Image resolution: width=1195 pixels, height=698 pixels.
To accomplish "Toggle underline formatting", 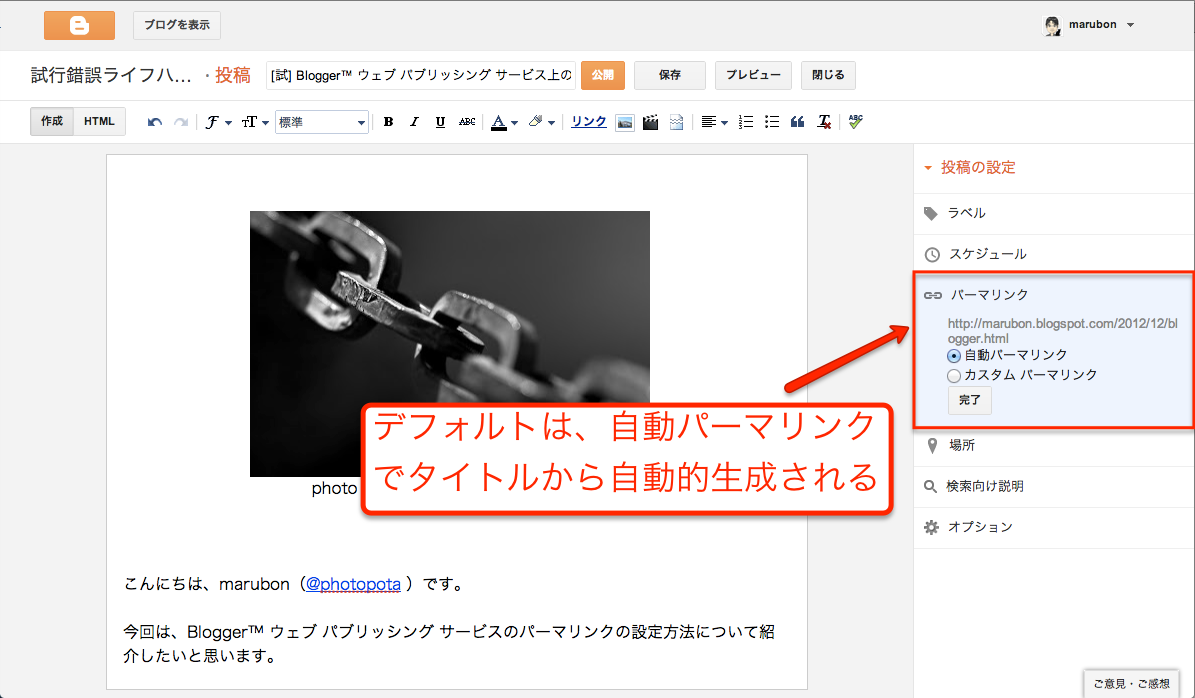I will [x=440, y=122].
